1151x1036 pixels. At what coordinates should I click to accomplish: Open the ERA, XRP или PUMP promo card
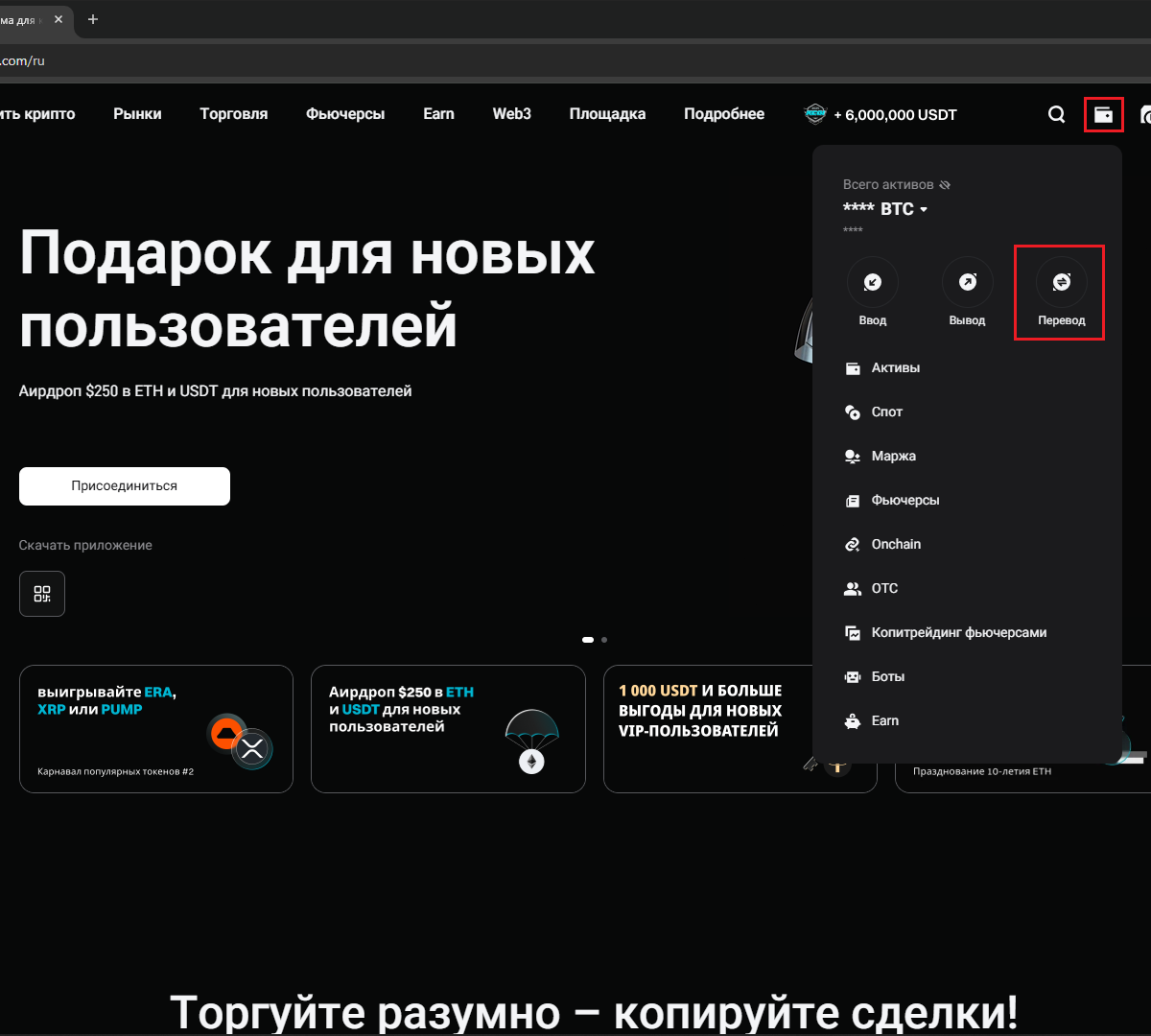click(156, 729)
